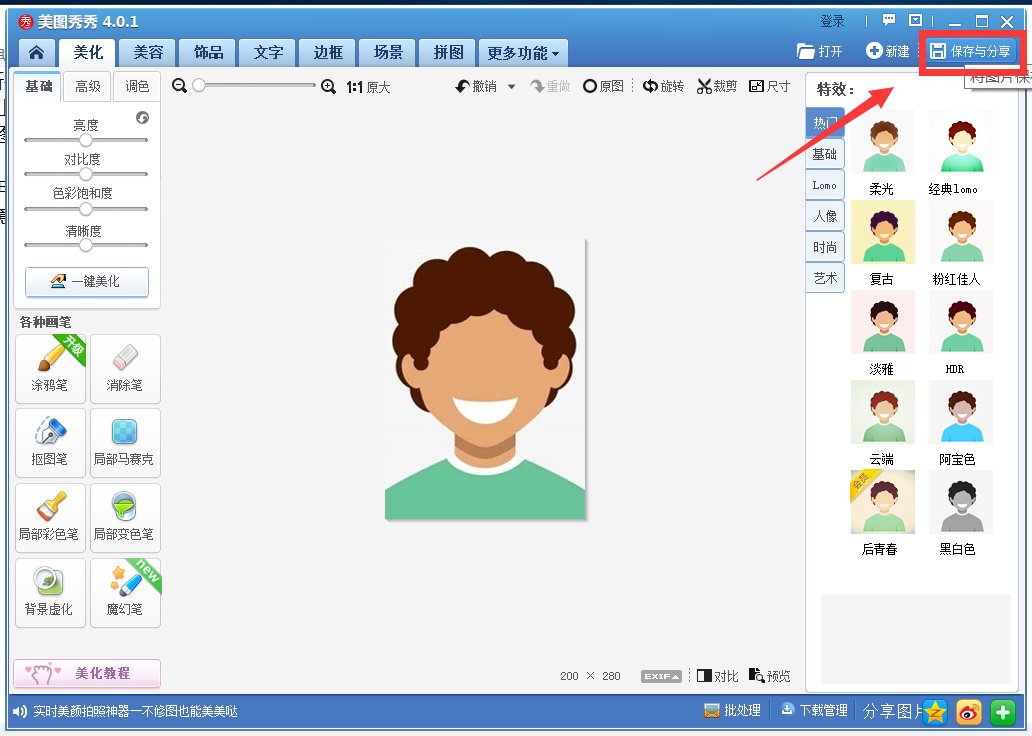
Task: Pick the 背景虚化 background blur tool
Action: click(50, 592)
